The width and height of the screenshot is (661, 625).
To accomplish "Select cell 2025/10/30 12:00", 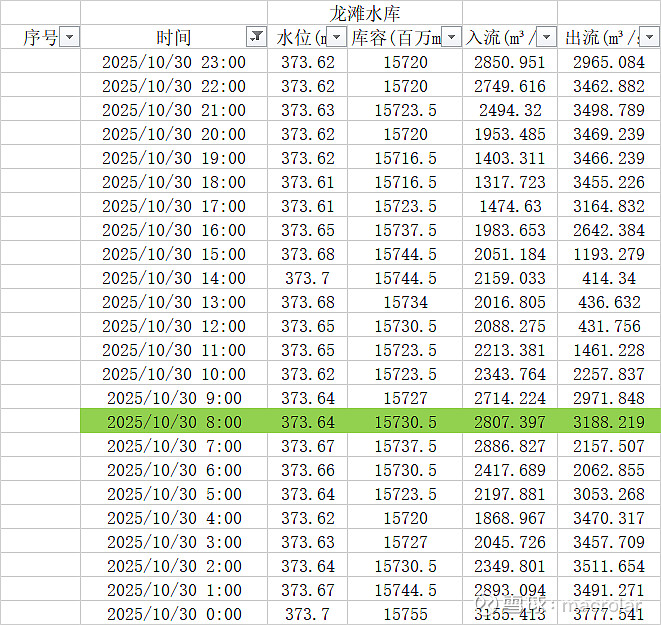I will (174, 326).
